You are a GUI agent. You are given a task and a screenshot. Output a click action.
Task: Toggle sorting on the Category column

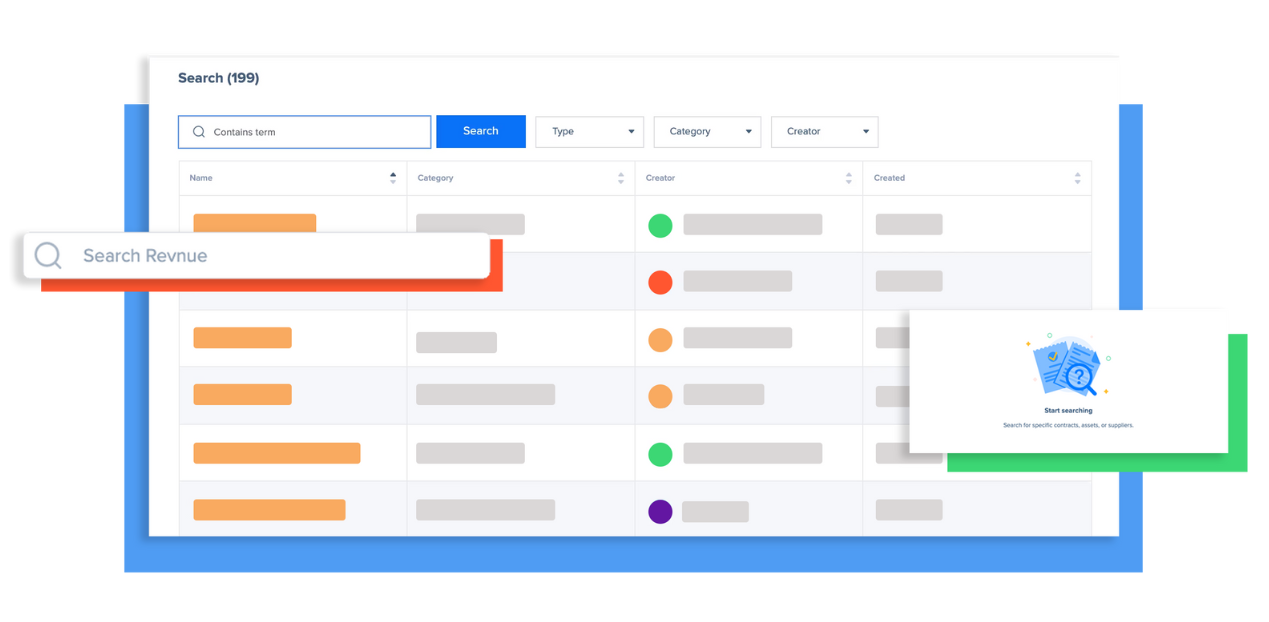coord(621,177)
